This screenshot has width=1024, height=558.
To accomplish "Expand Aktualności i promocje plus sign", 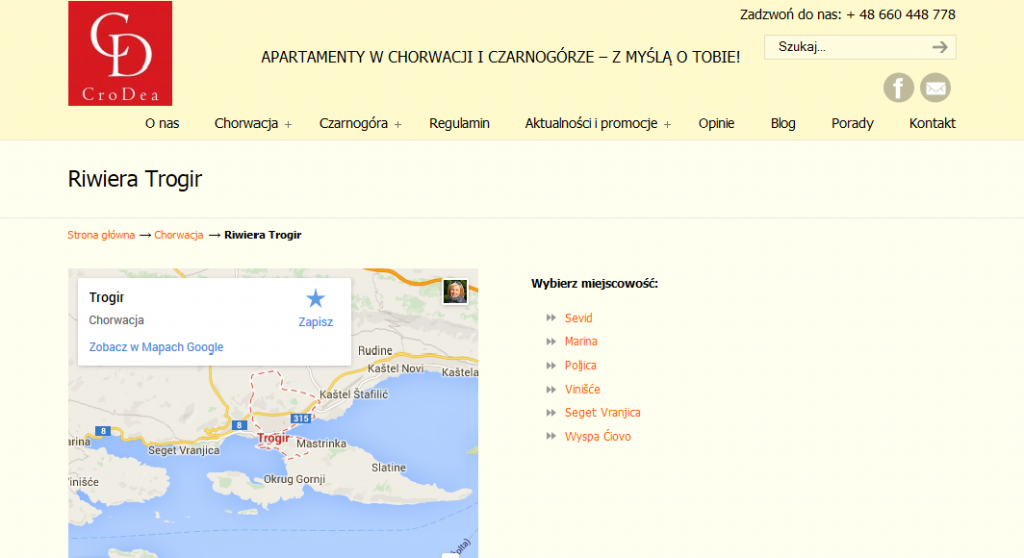I will (x=667, y=125).
